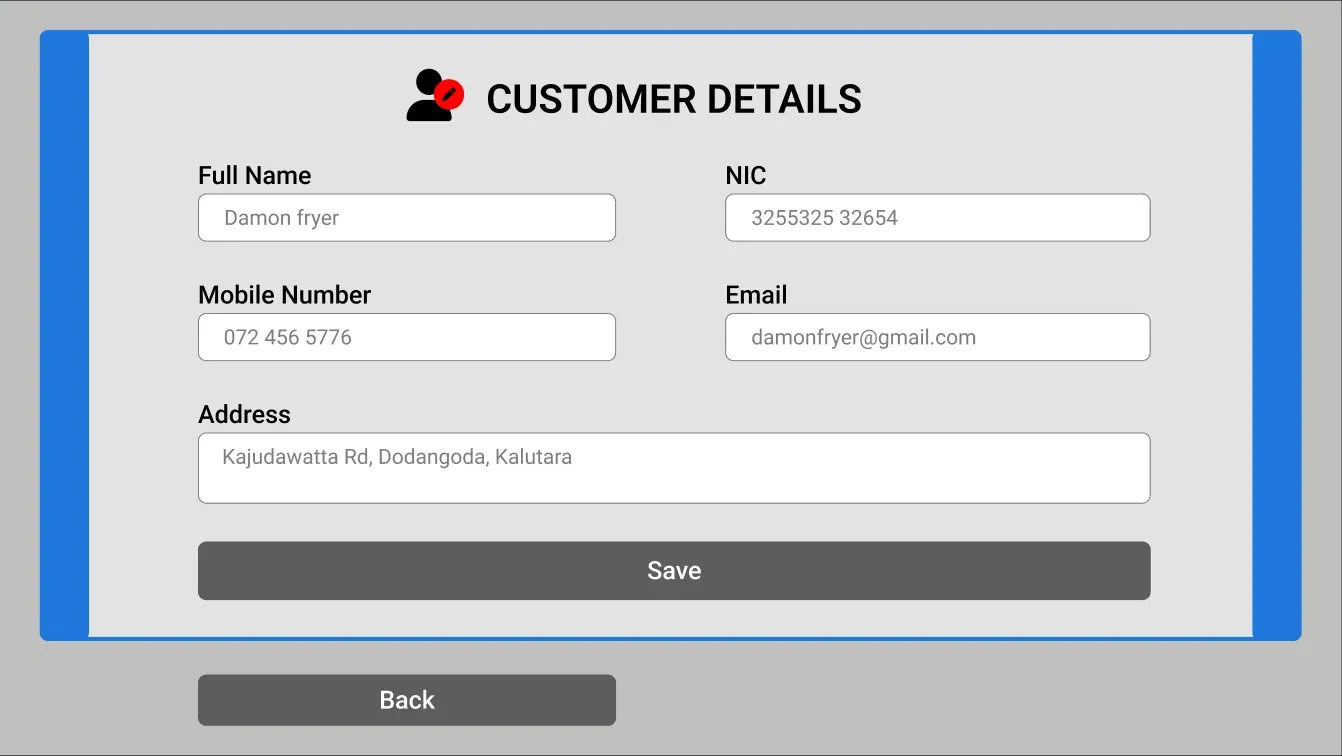Click the Full Name label
This screenshot has height=756, width=1342.
tap(255, 176)
